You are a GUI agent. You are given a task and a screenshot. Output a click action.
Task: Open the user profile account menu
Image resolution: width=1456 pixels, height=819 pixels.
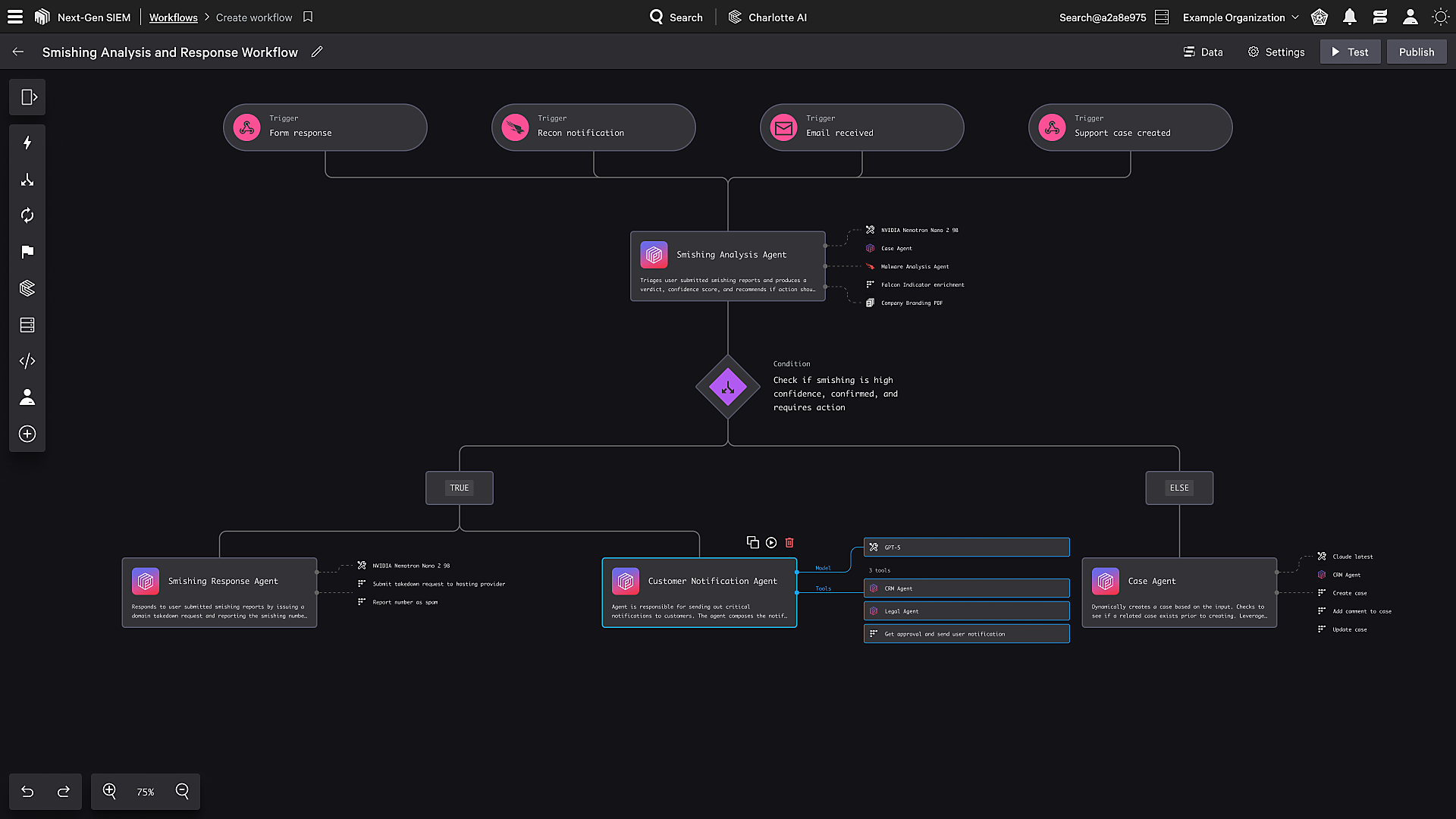(1410, 17)
